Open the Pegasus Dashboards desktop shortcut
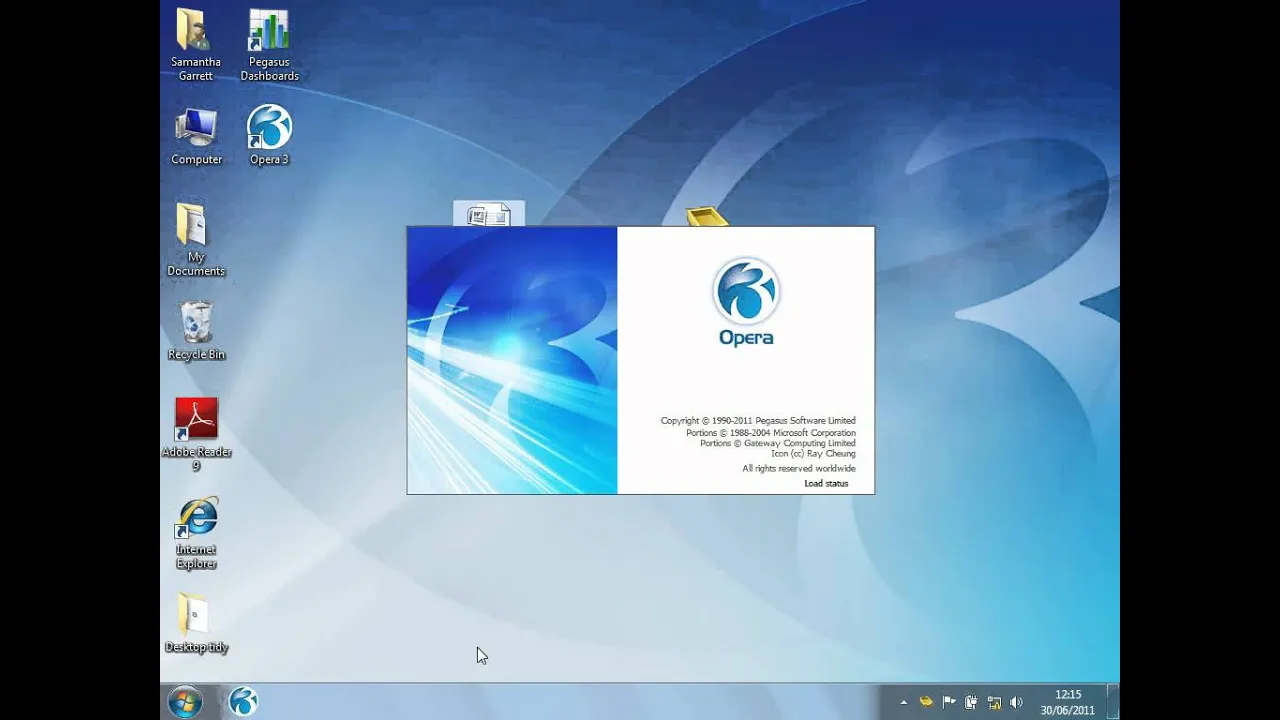1280x720 pixels. click(269, 45)
